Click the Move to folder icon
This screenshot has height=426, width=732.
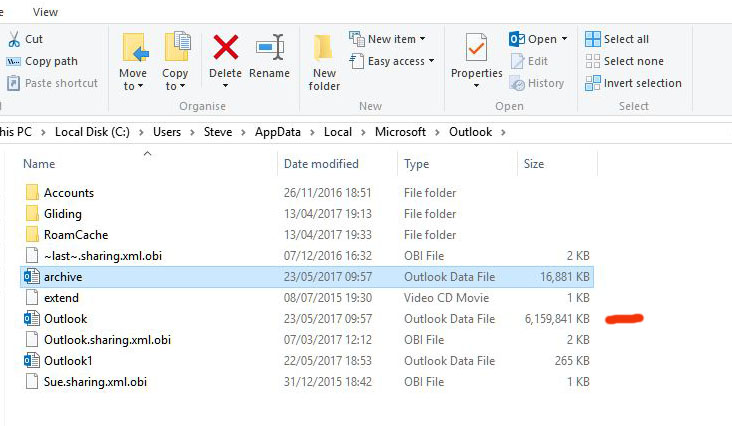(135, 47)
